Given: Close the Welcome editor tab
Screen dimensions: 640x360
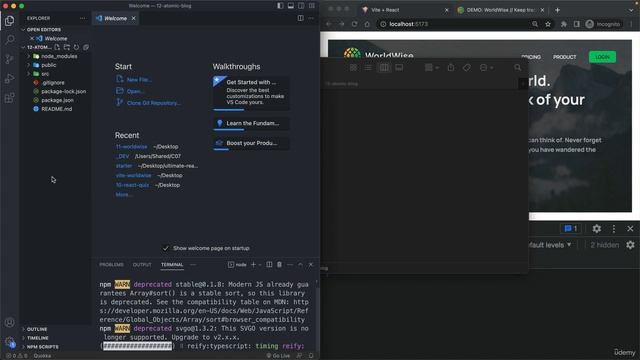Looking at the screenshot, I should pos(133,18).
